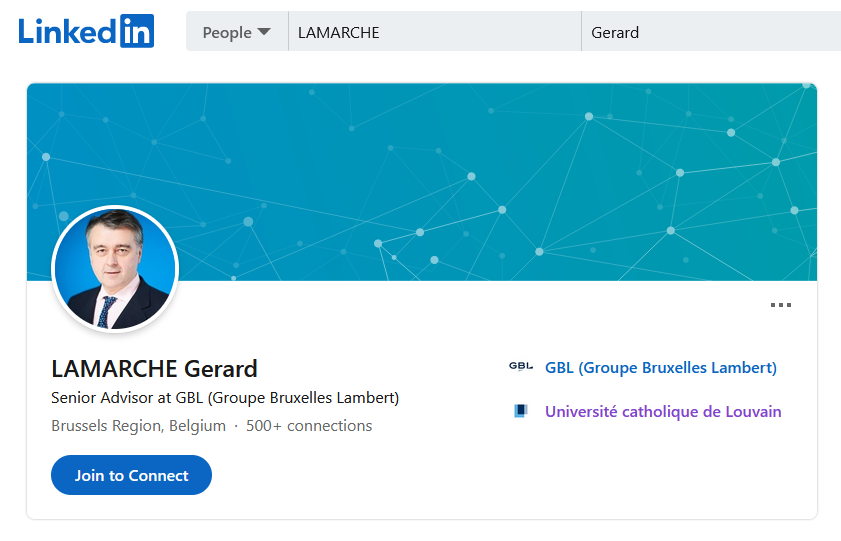
Task: Click the Brussels Region, Belgium location
Action: pos(138,426)
